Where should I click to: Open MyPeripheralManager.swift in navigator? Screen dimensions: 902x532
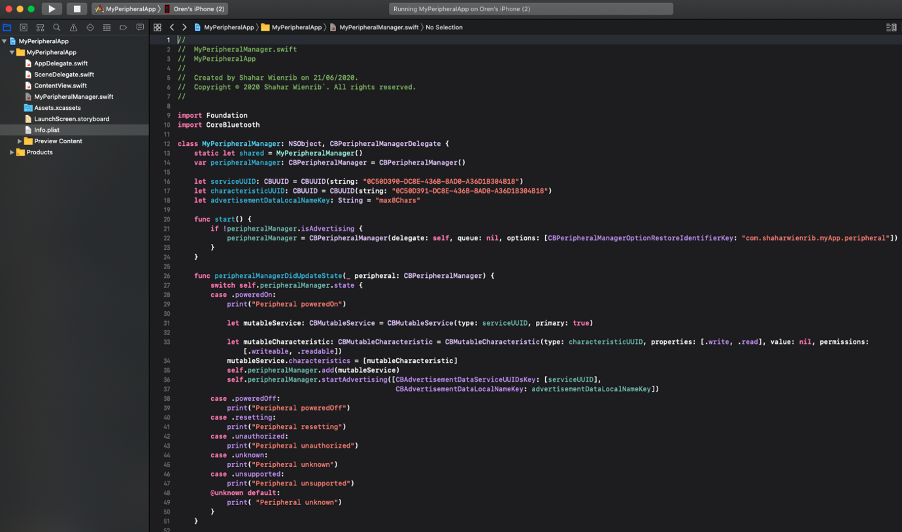73,97
